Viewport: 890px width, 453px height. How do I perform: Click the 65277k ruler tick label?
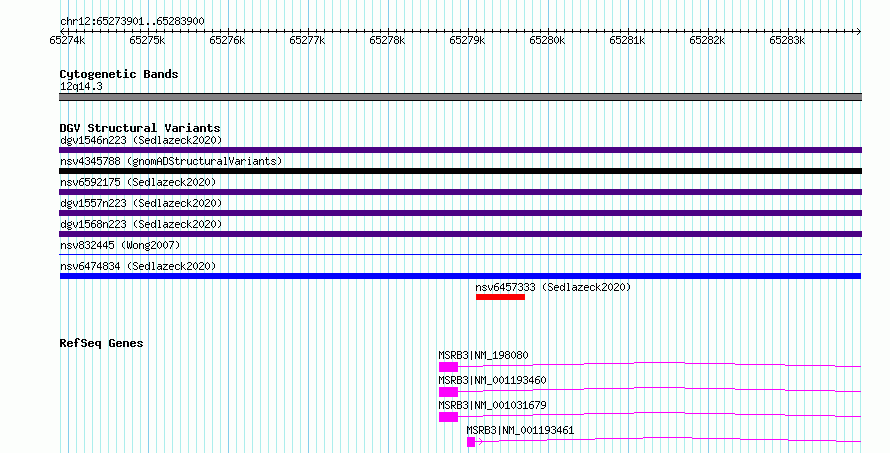click(307, 40)
